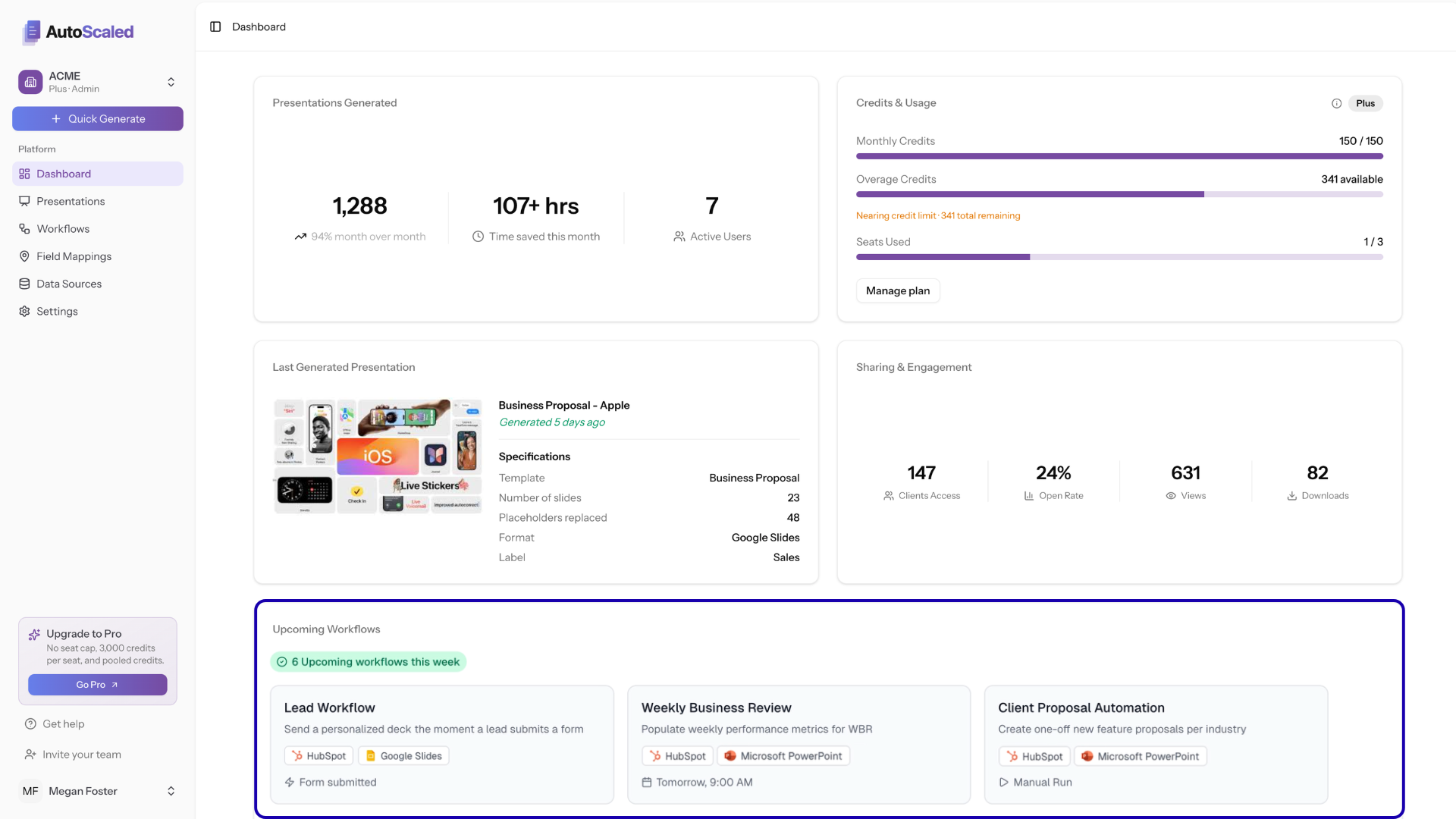Open the Client Proposal Automation card
This screenshot has height=819, width=1456.
1156,745
